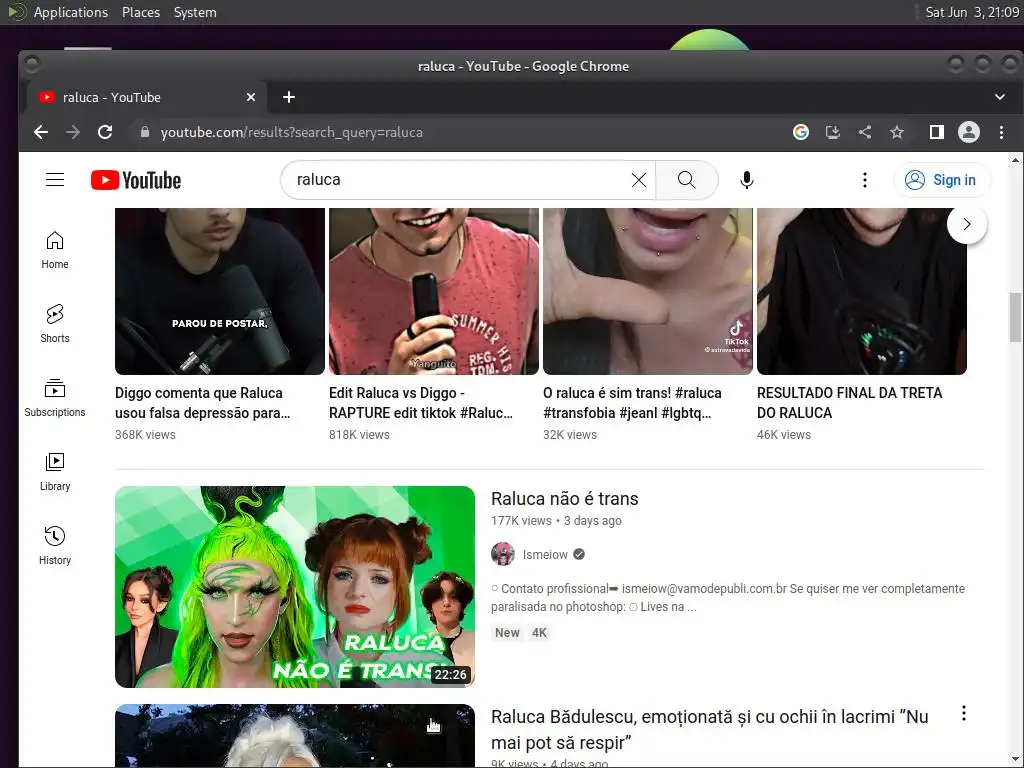Click the clock Sat Jun 3, 21:09

pyautogui.click(x=972, y=12)
